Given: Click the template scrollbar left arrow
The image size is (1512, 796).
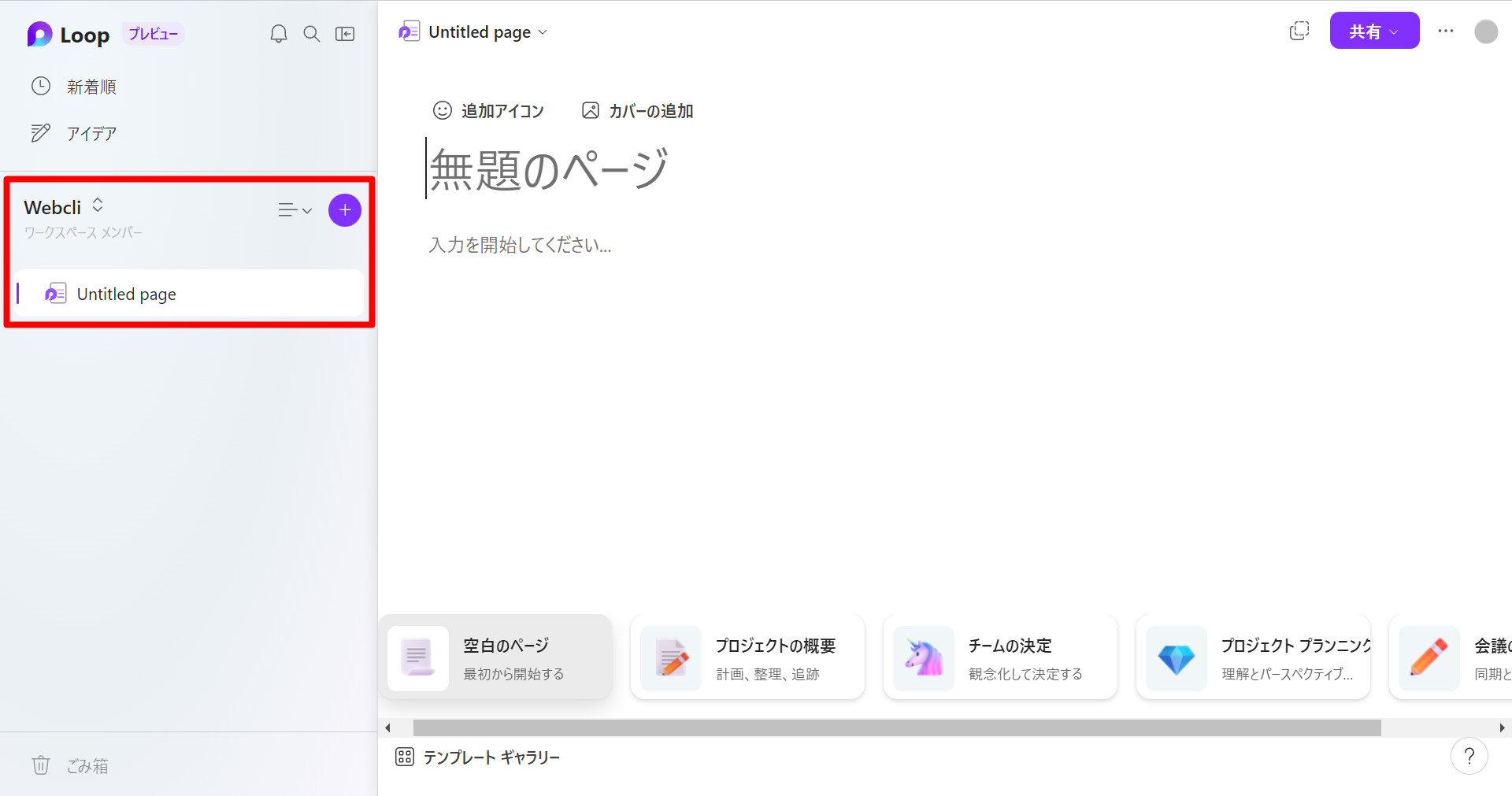Looking at the screenshot, I should click(x=387, y=728).
